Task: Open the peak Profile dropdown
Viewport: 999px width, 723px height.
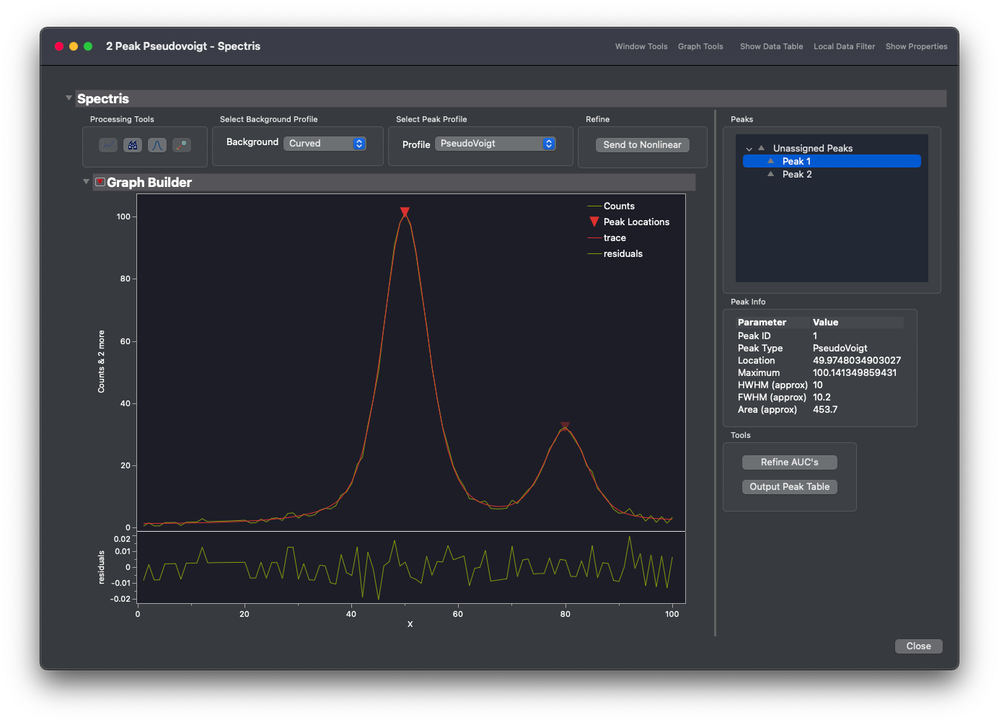Action: pos(495,144)
